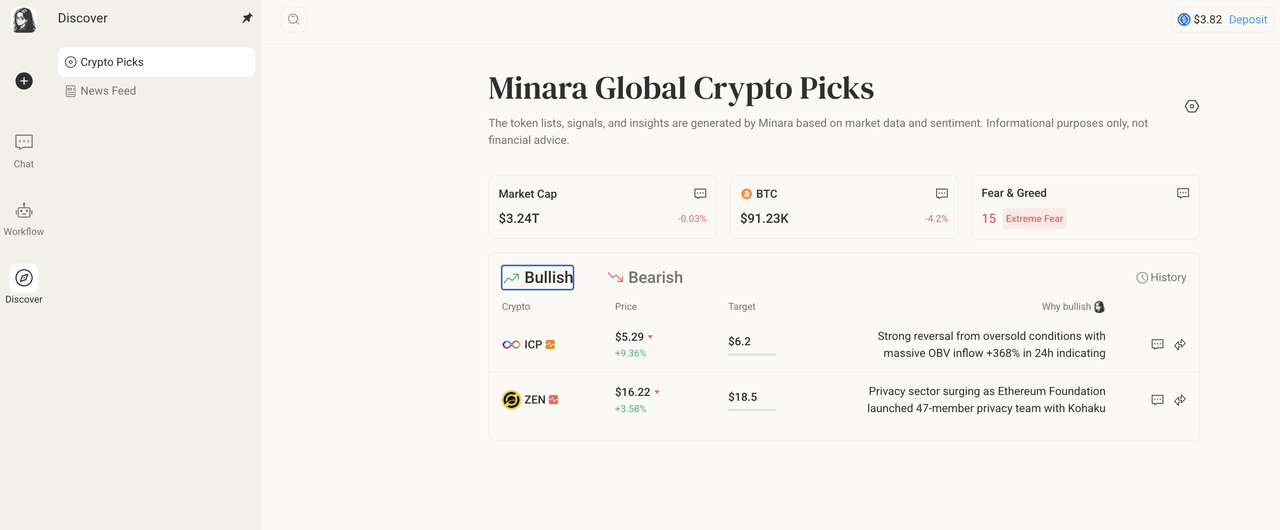The width and height of the screenshot is (1280, 530).
Task: Click the swap icon on ICP row
Action: [x=1180, y=344]
